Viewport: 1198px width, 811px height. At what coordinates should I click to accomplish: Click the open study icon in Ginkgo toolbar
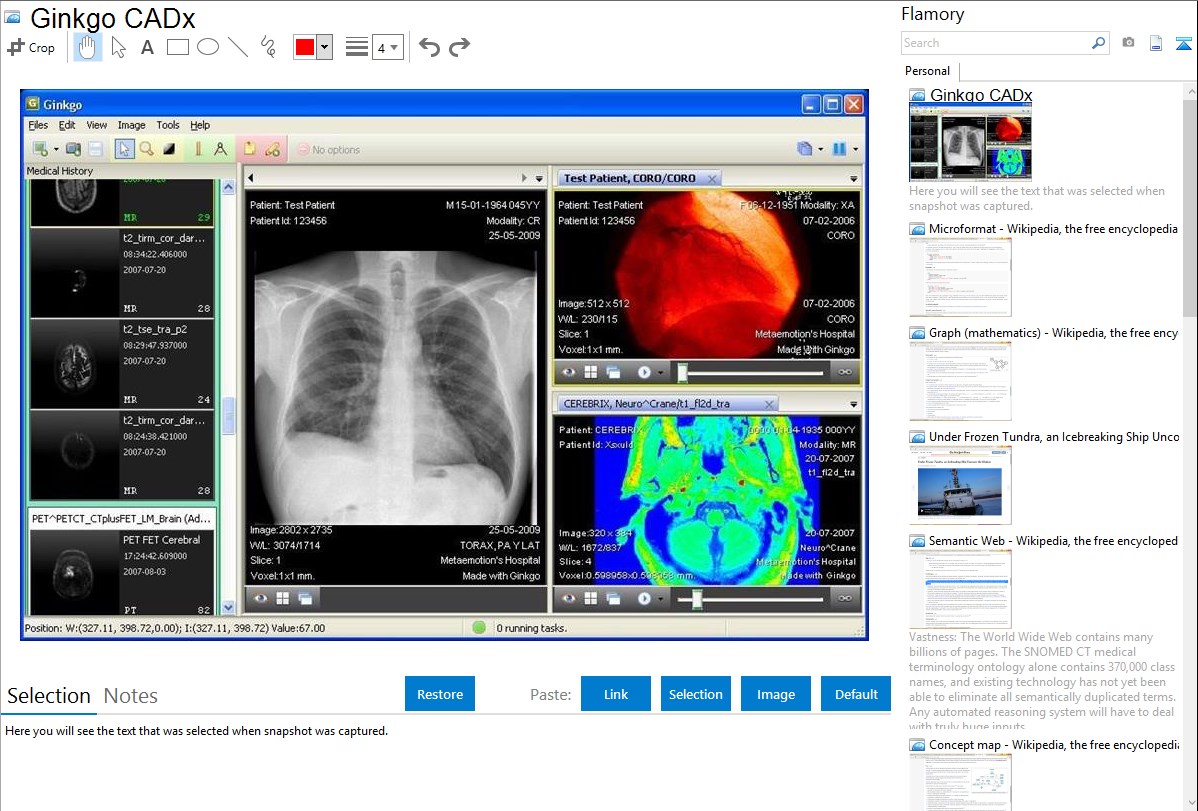(x=40, y=149)
